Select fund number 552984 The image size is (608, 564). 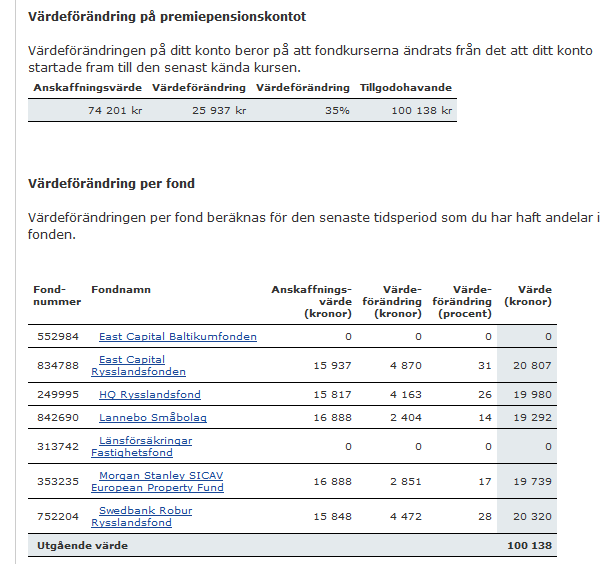pos(58,336)
